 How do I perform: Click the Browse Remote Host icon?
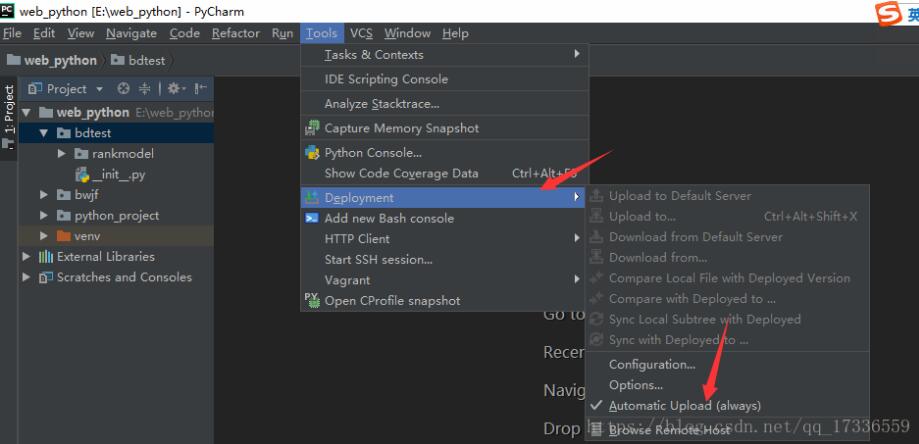tap(596, 429)
